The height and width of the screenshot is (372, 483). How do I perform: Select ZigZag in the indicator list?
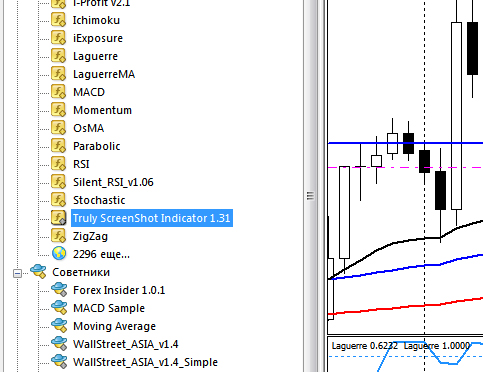[90, 236]
